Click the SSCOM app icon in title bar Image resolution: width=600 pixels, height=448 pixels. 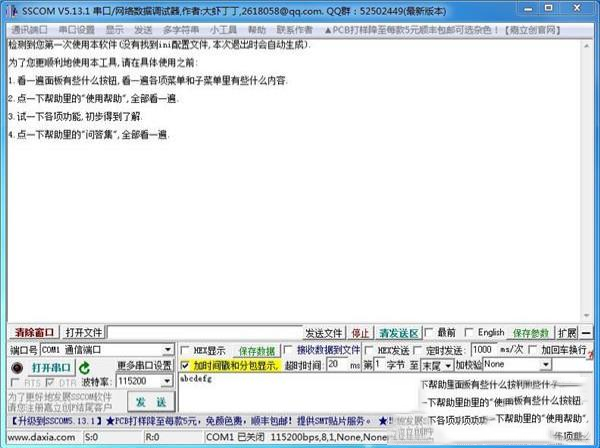(x=10, y=9)
